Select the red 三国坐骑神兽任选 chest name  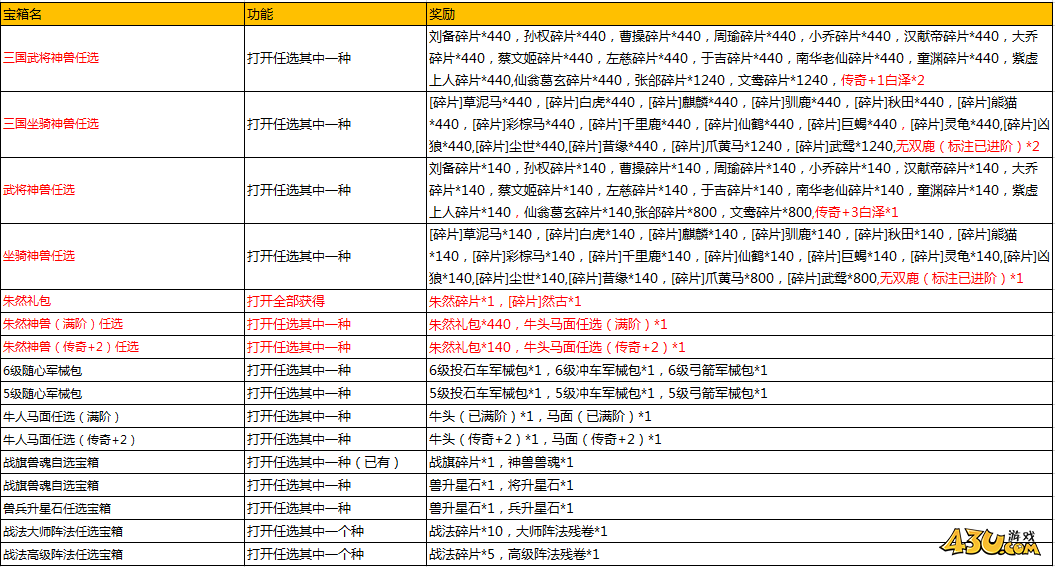[x=51, y=124]
